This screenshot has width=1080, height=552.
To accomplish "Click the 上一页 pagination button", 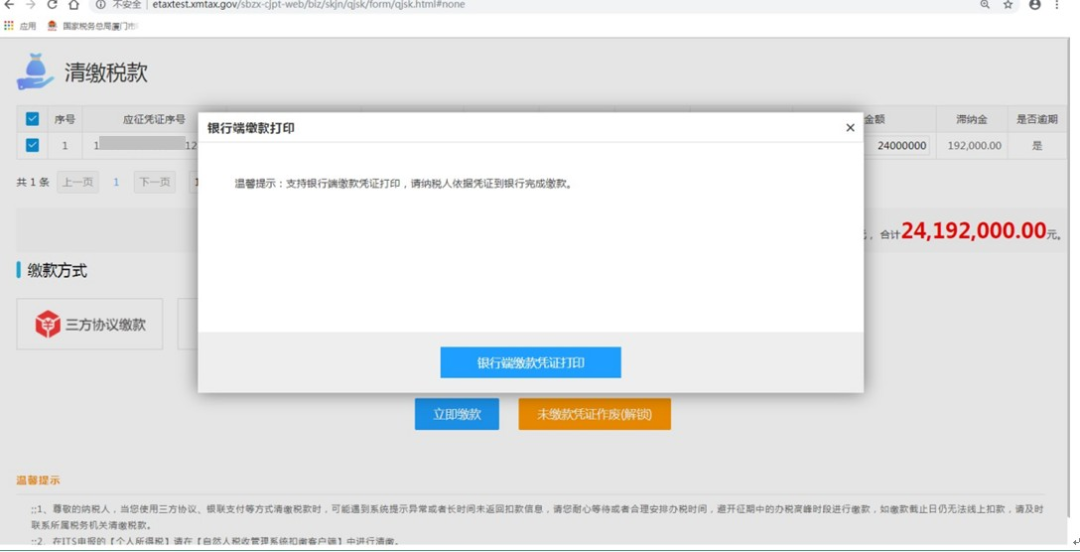I will click(77, 182).
